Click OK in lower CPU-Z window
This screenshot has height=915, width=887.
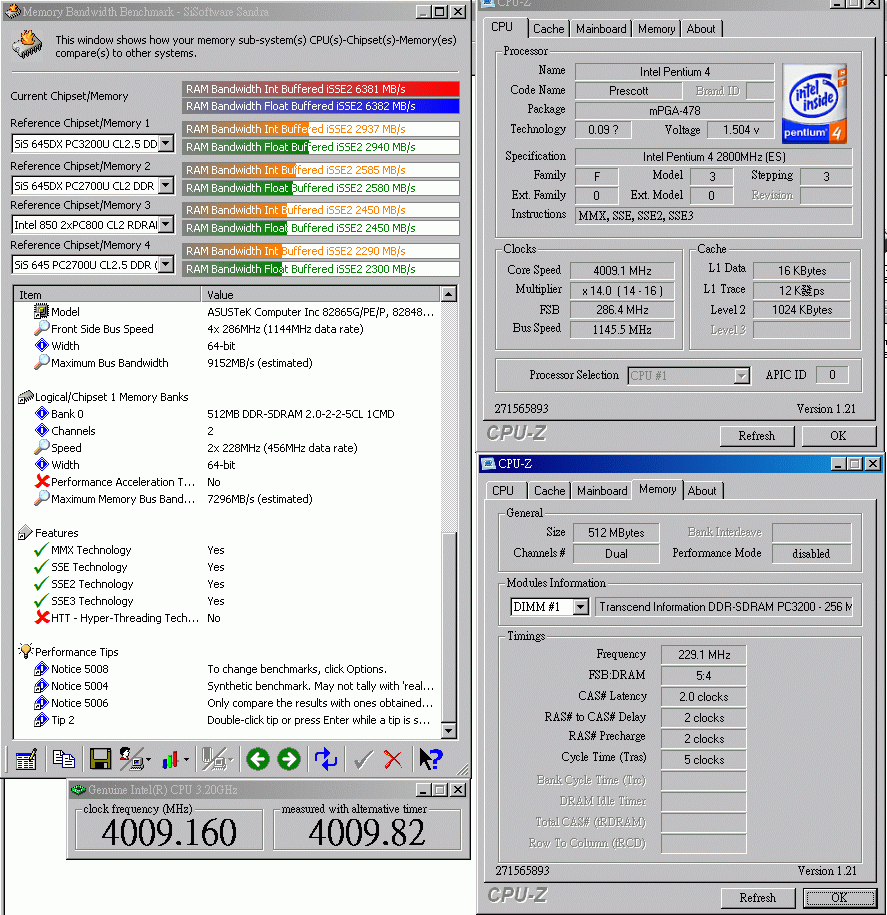pos(840,897)
